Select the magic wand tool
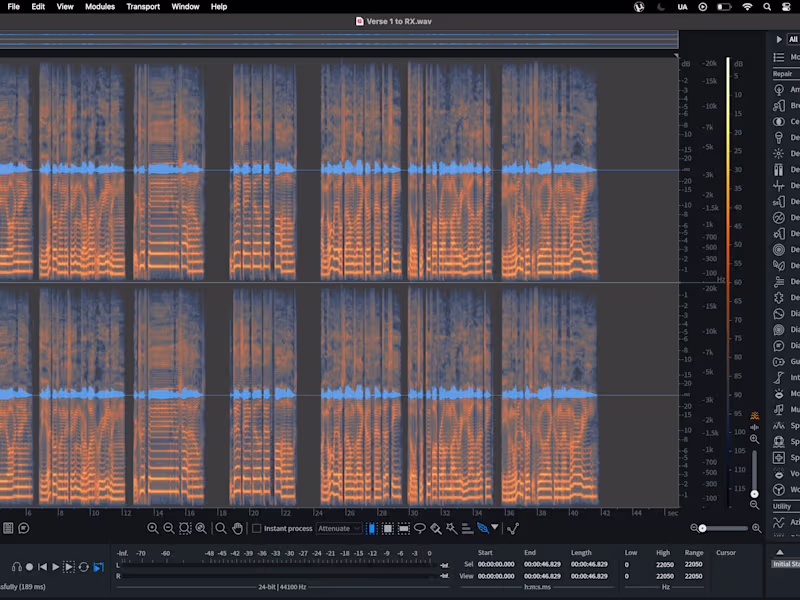Screen dimensions: 800x600 [x=451, y=528]
